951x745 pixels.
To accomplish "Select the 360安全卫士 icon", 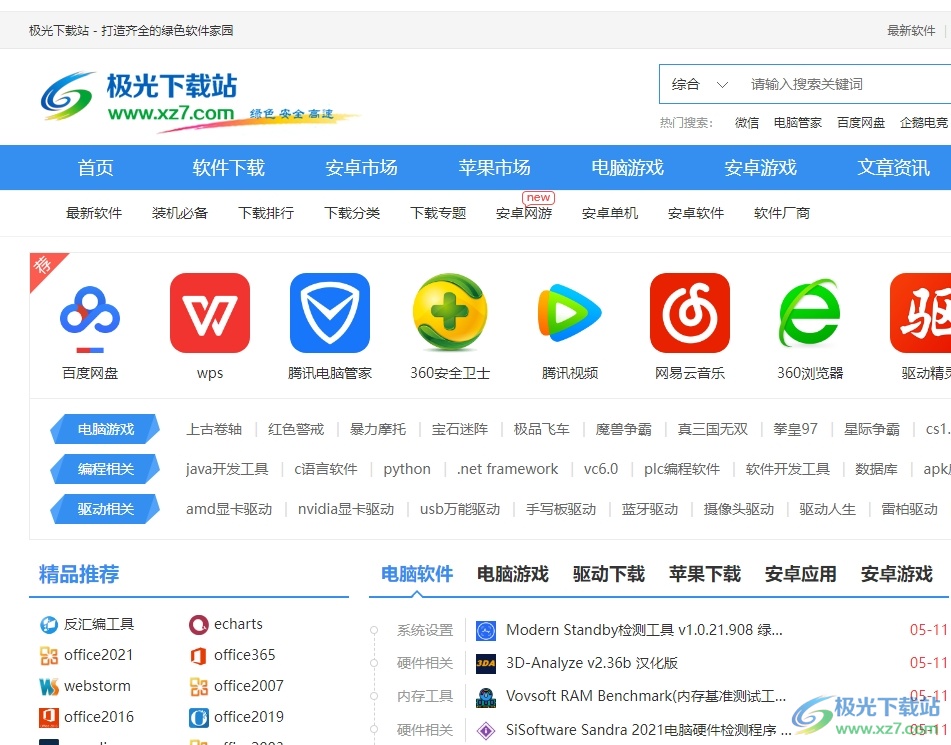I will [x=449, y=312].
